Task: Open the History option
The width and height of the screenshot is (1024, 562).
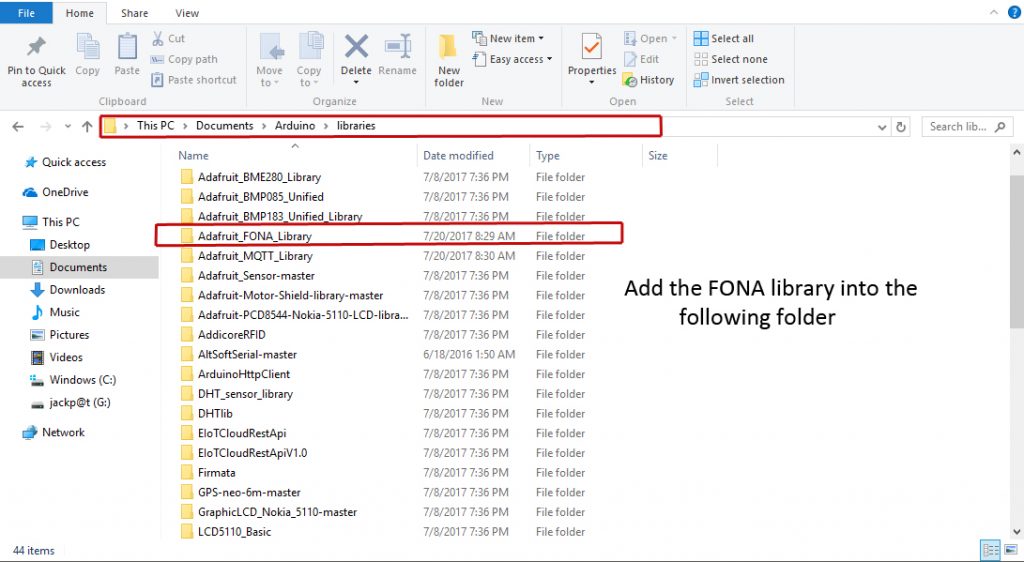Action: pyautogui.click(x=648, y=80)
